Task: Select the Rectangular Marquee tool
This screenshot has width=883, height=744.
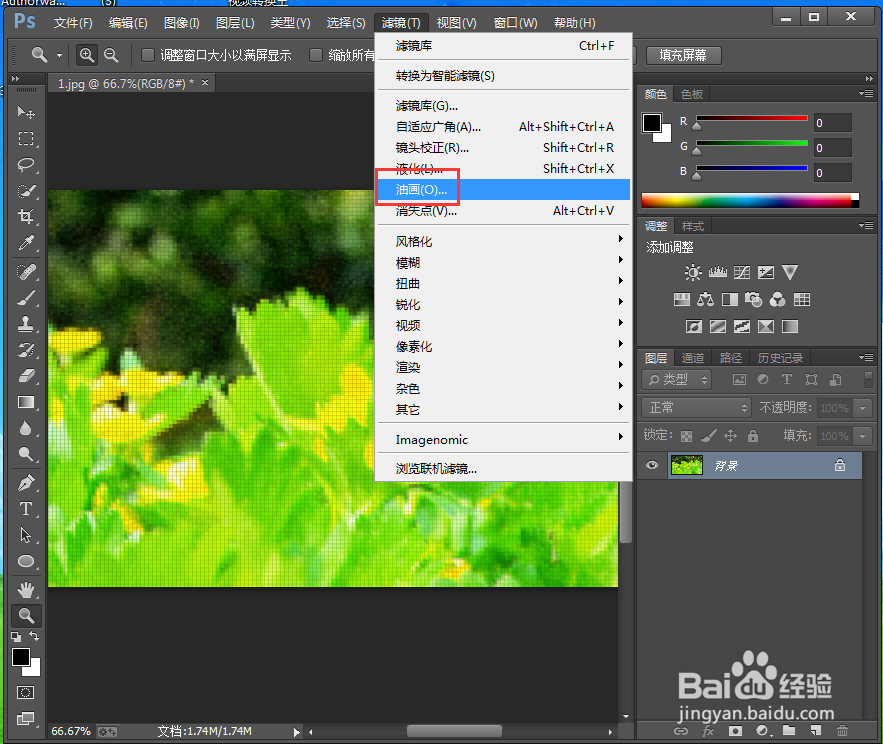Action: pyautogui.click(x=25, y=139)
